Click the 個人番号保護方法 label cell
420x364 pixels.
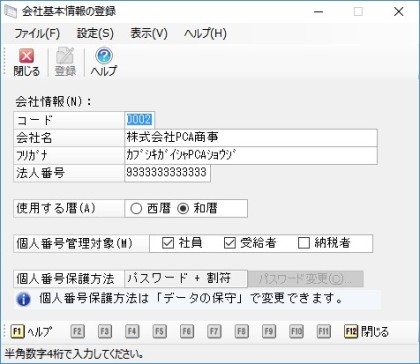69,279
